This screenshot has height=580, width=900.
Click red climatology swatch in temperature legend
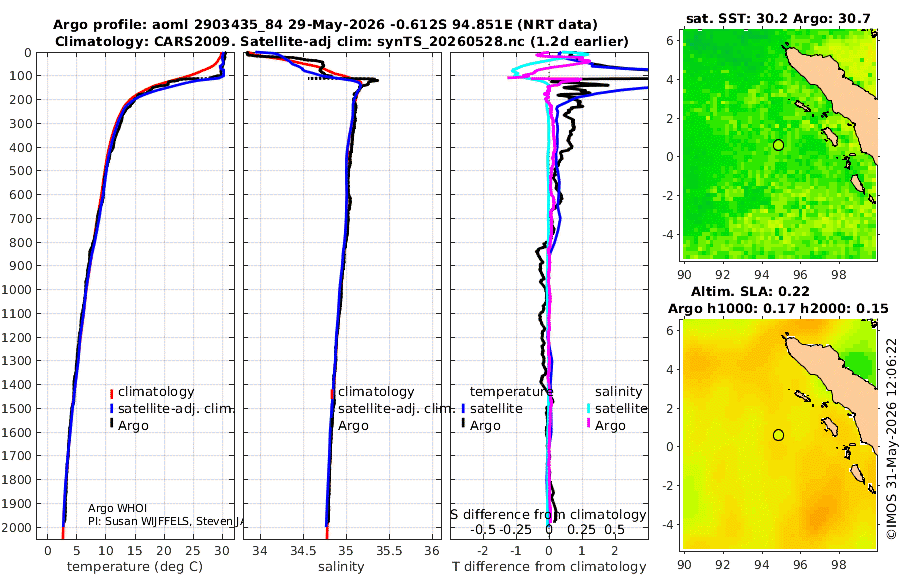(x=111, y=393)
